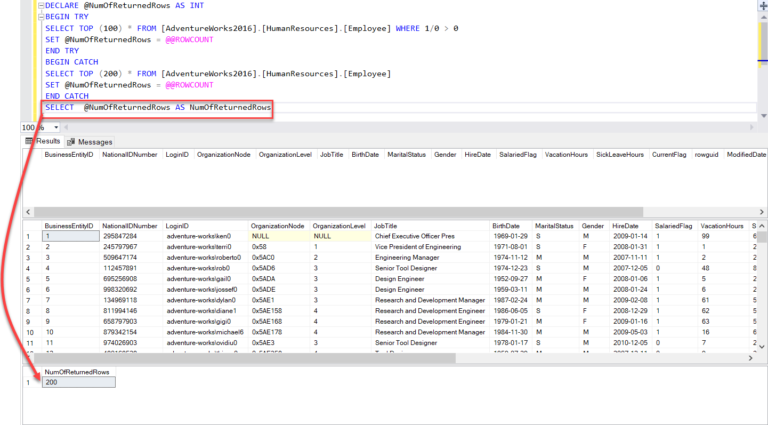Select the adventure-works\ken0 LoginID cell
Viewport: 768px width, 425px height.
(206, 236)
